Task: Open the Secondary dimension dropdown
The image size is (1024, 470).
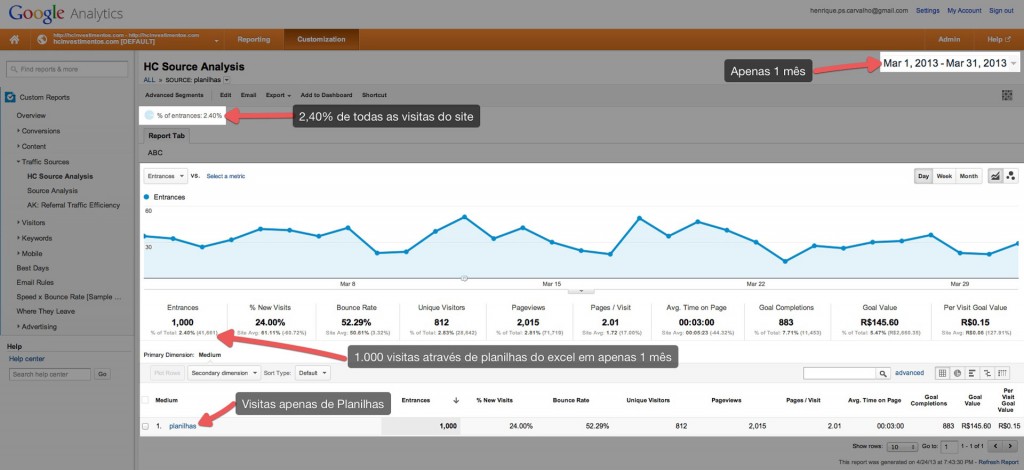Action: (x=224, y=373)
